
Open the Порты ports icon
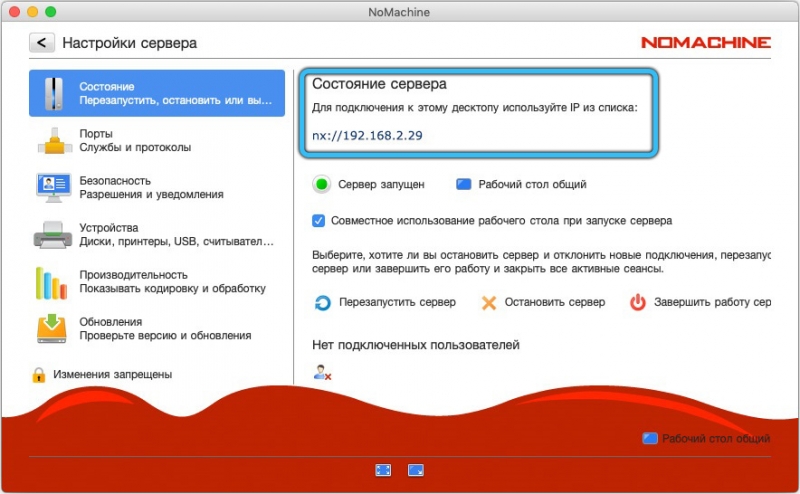pyautogui.click(x=54, y=141)
